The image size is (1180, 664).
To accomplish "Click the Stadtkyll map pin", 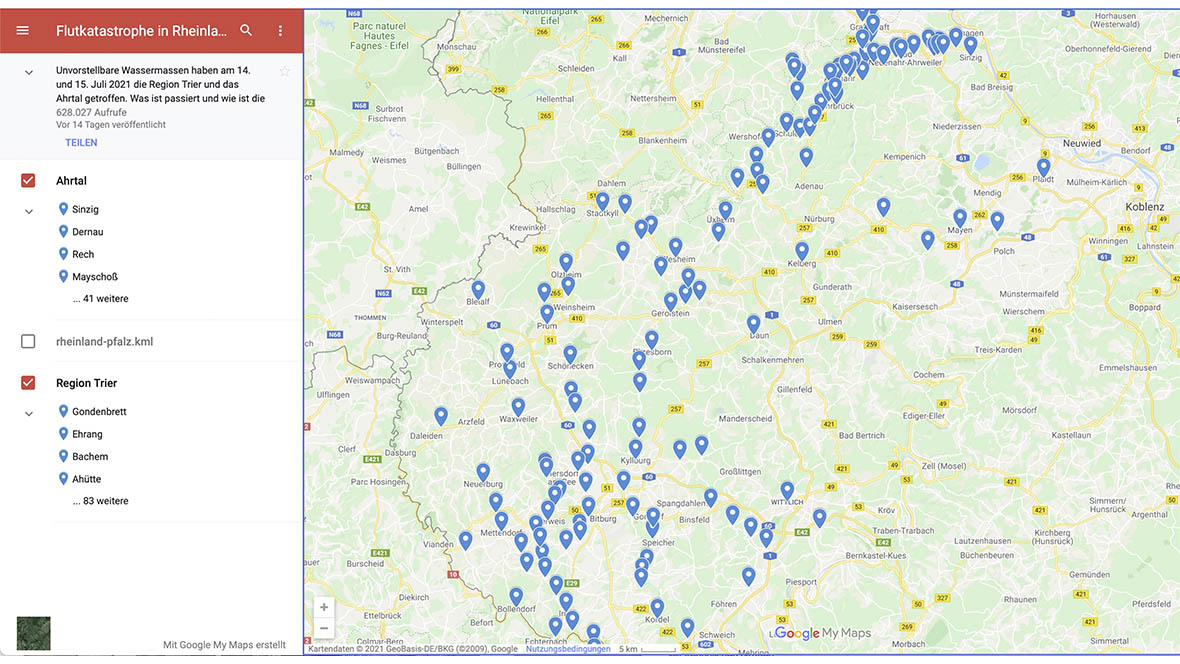I will tap(602, 201).
